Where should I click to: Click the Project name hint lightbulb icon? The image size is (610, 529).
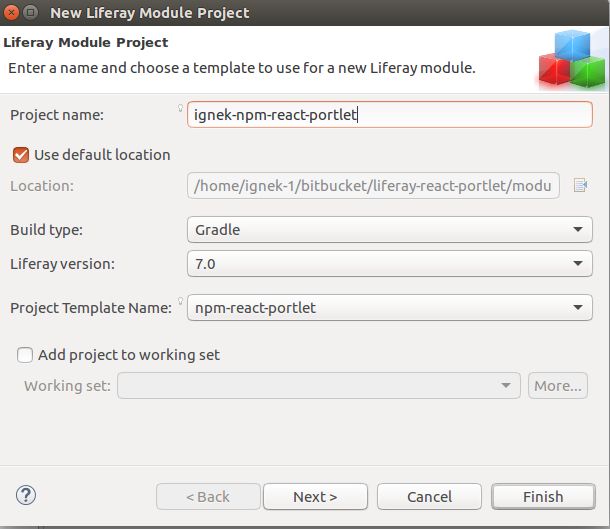tap(181, 108)
